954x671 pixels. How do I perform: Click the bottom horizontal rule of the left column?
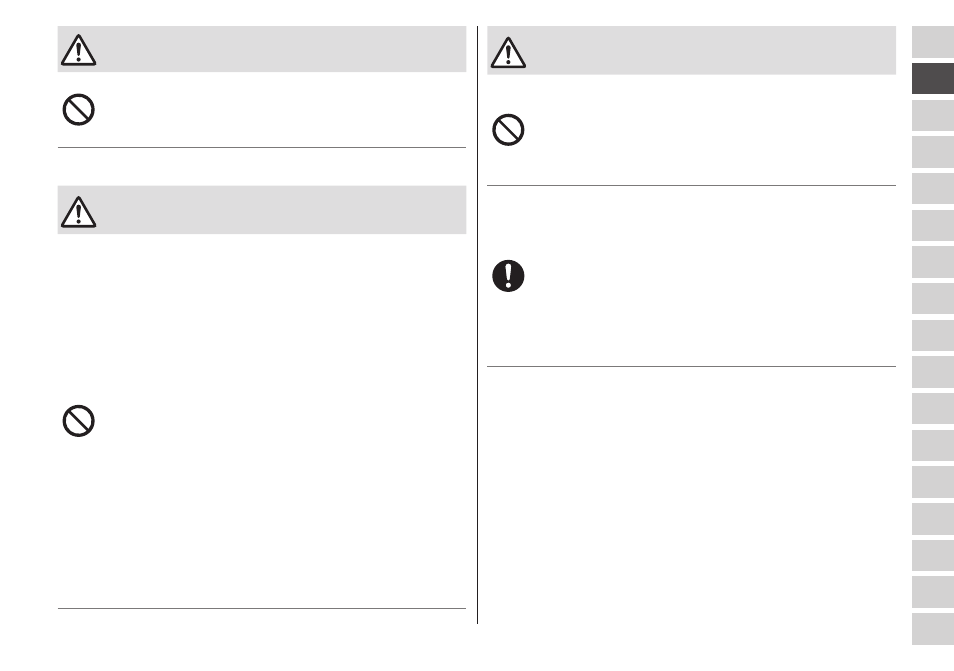coord(262,608)
